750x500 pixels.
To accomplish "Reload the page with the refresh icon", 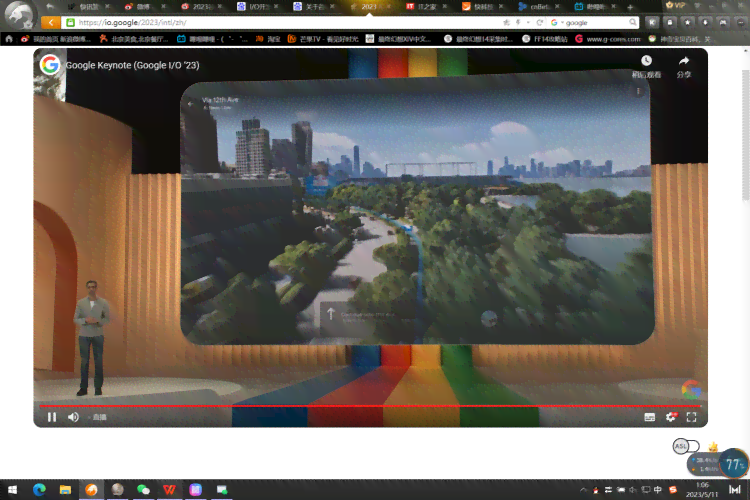I will pyautogui.click(x=540, y=22).
